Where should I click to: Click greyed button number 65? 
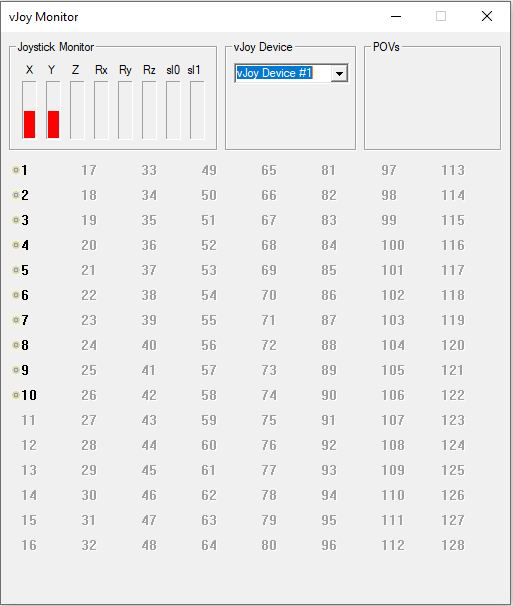coord(269,170)
